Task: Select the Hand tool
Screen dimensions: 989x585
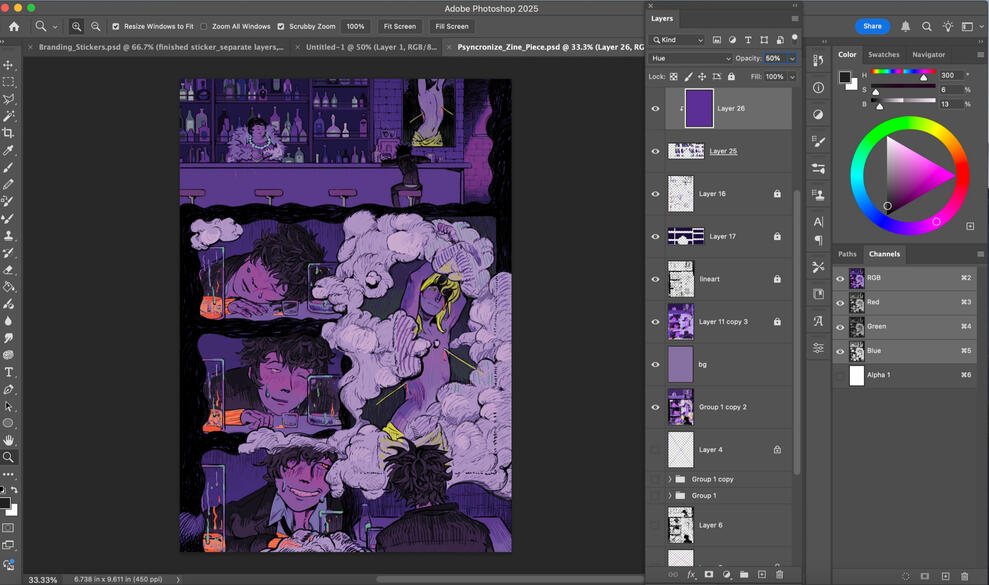Action: (x=9, y=440)
